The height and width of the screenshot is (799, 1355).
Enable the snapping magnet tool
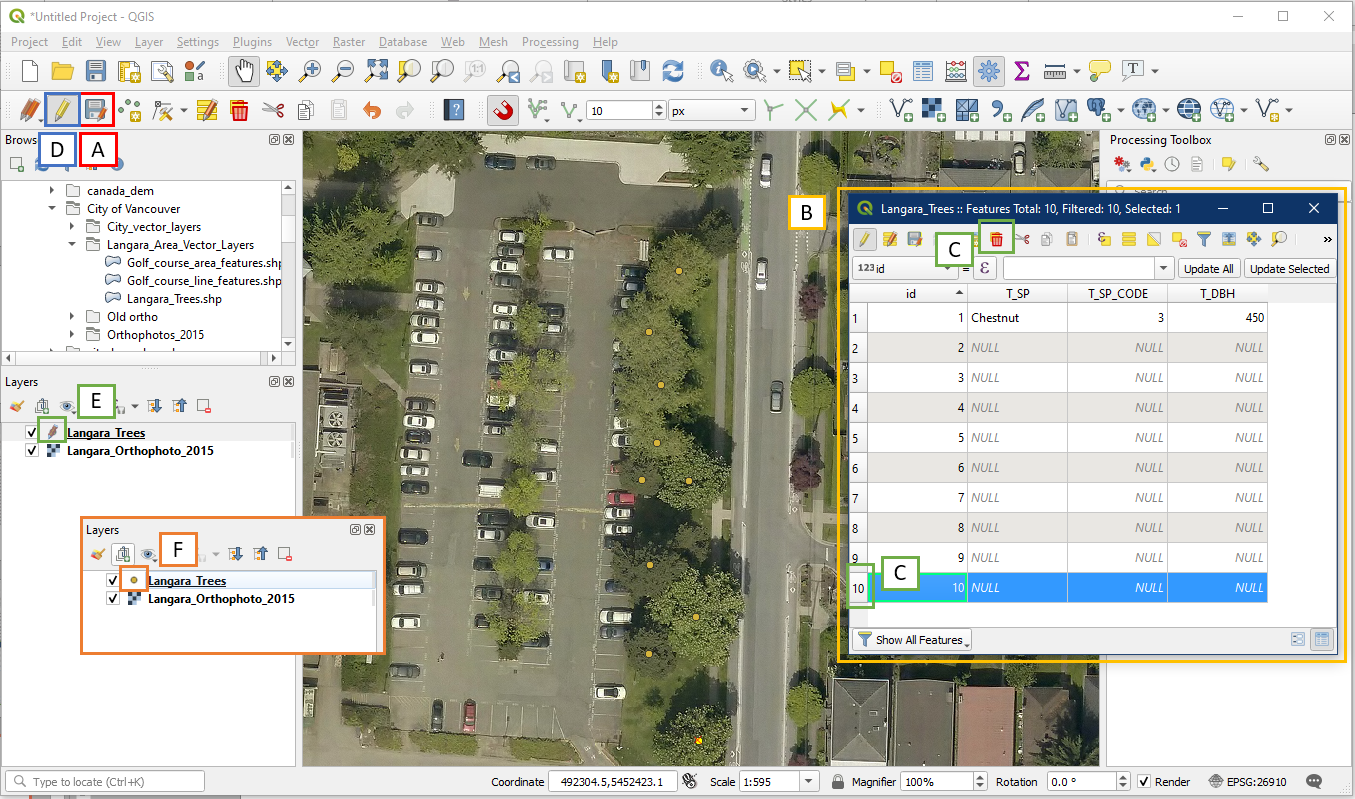[503, 110]
